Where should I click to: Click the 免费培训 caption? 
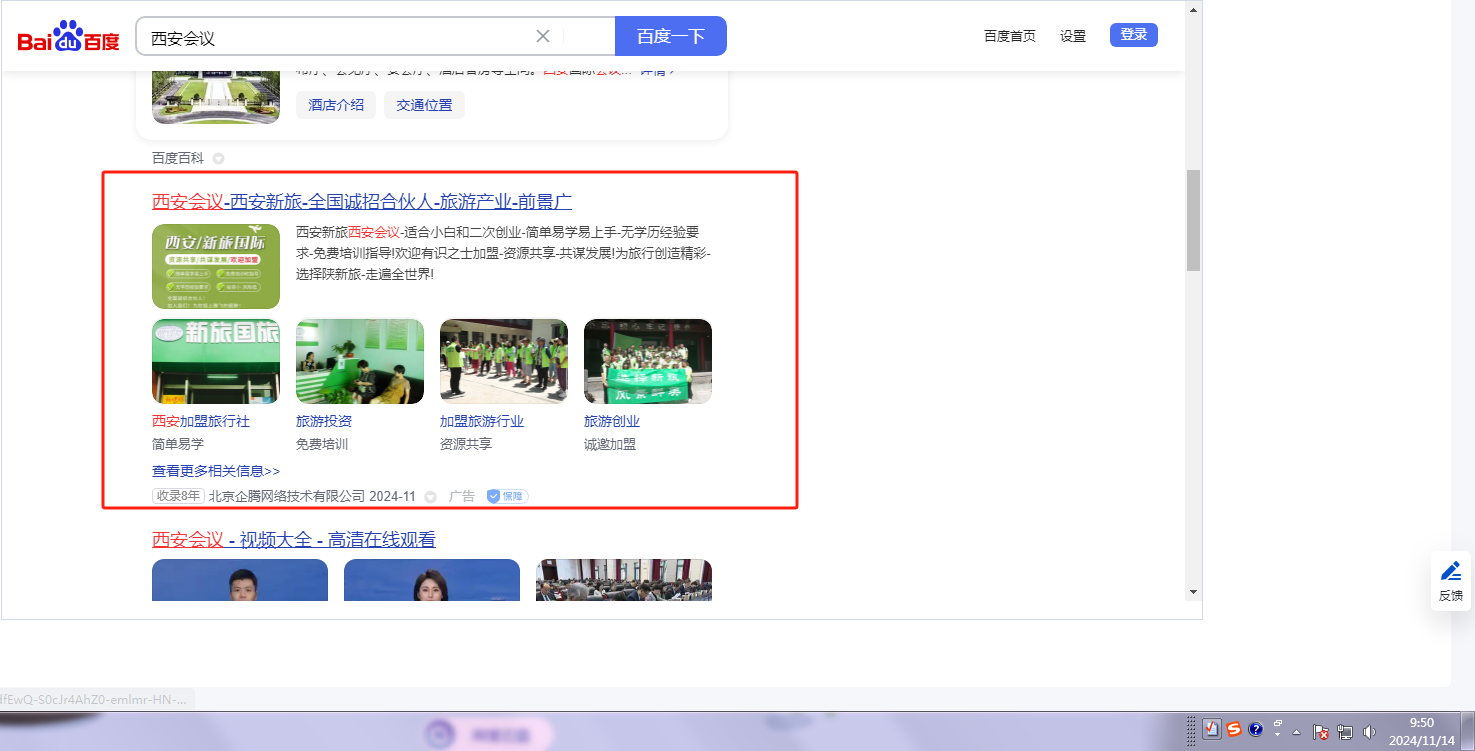322,444
